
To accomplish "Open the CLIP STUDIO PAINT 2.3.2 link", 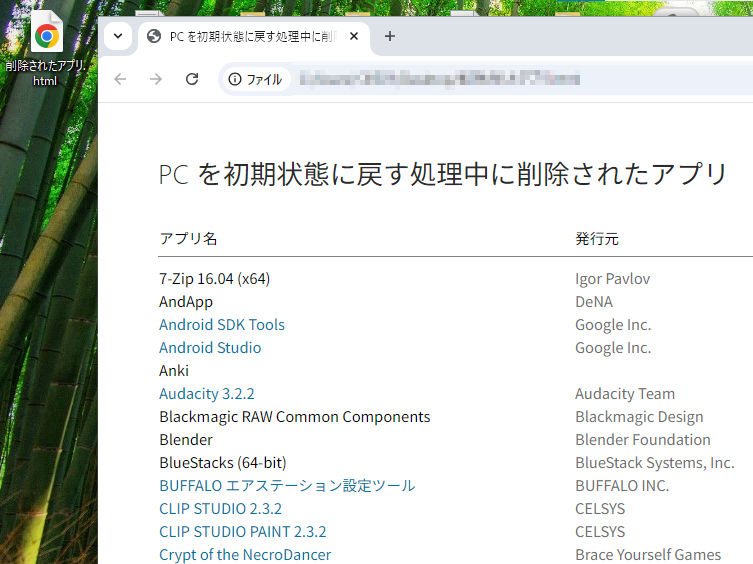I will point(242,531).
